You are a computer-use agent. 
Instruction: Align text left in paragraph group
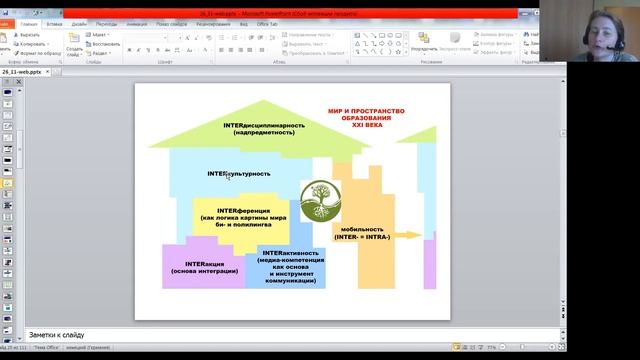(x=221, y=50)
